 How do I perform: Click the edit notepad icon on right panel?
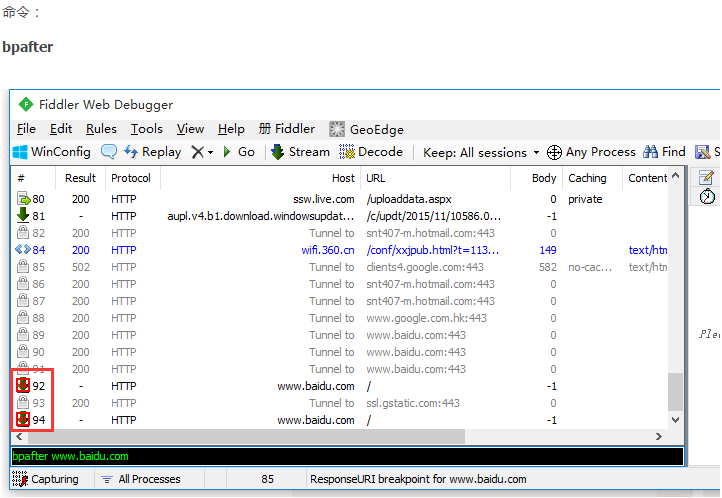[x=706, y=177]
